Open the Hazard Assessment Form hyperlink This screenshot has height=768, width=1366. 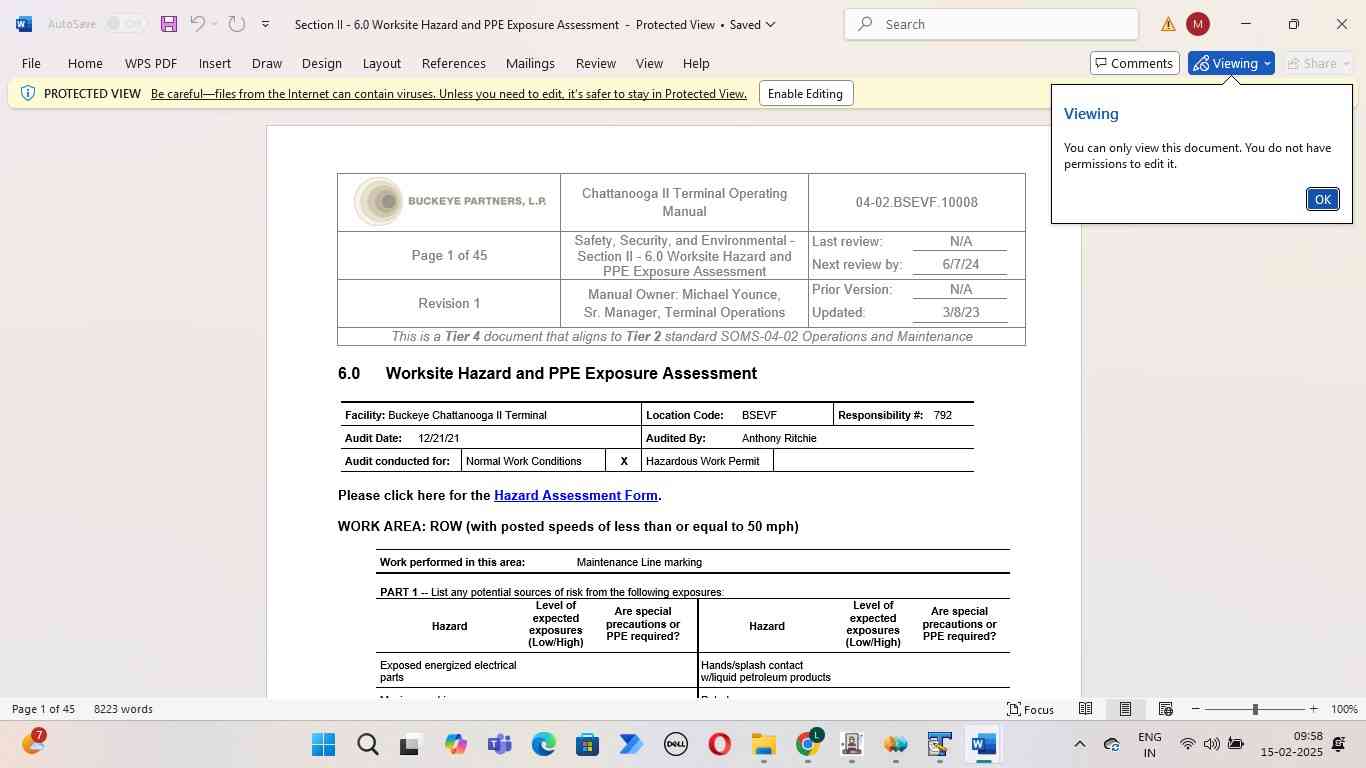point(576,495)
